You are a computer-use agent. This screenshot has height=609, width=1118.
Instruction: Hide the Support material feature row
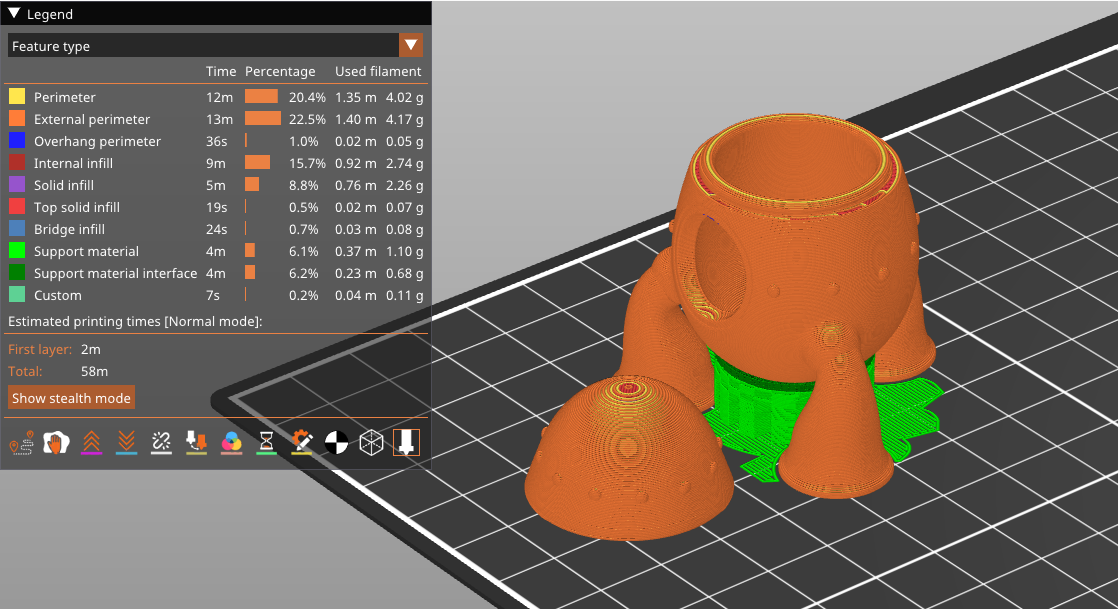pos(215,251)
